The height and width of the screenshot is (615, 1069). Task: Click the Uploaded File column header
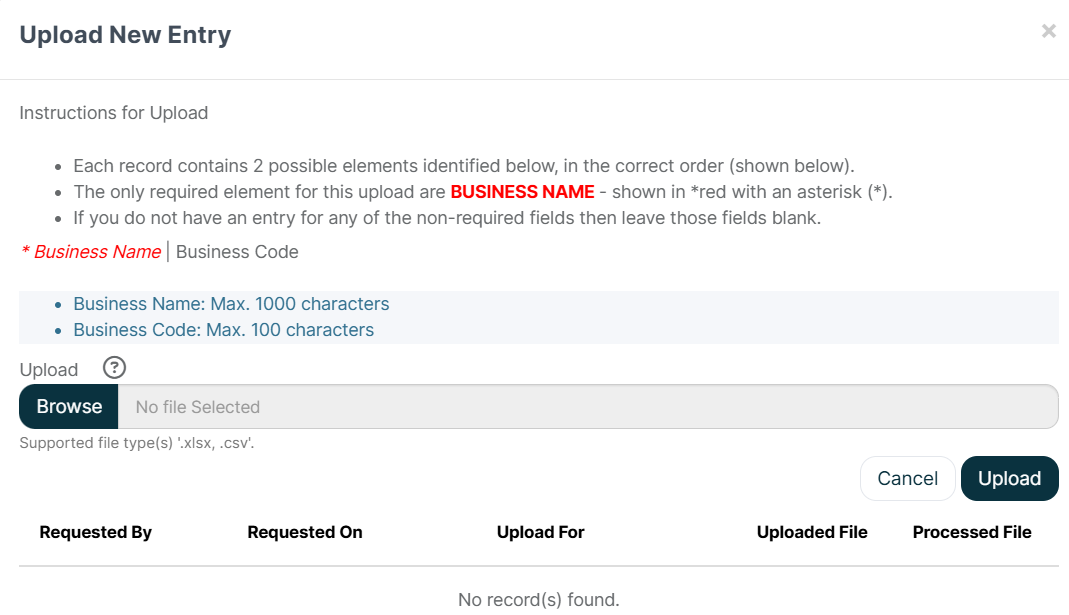coord(812,532)
